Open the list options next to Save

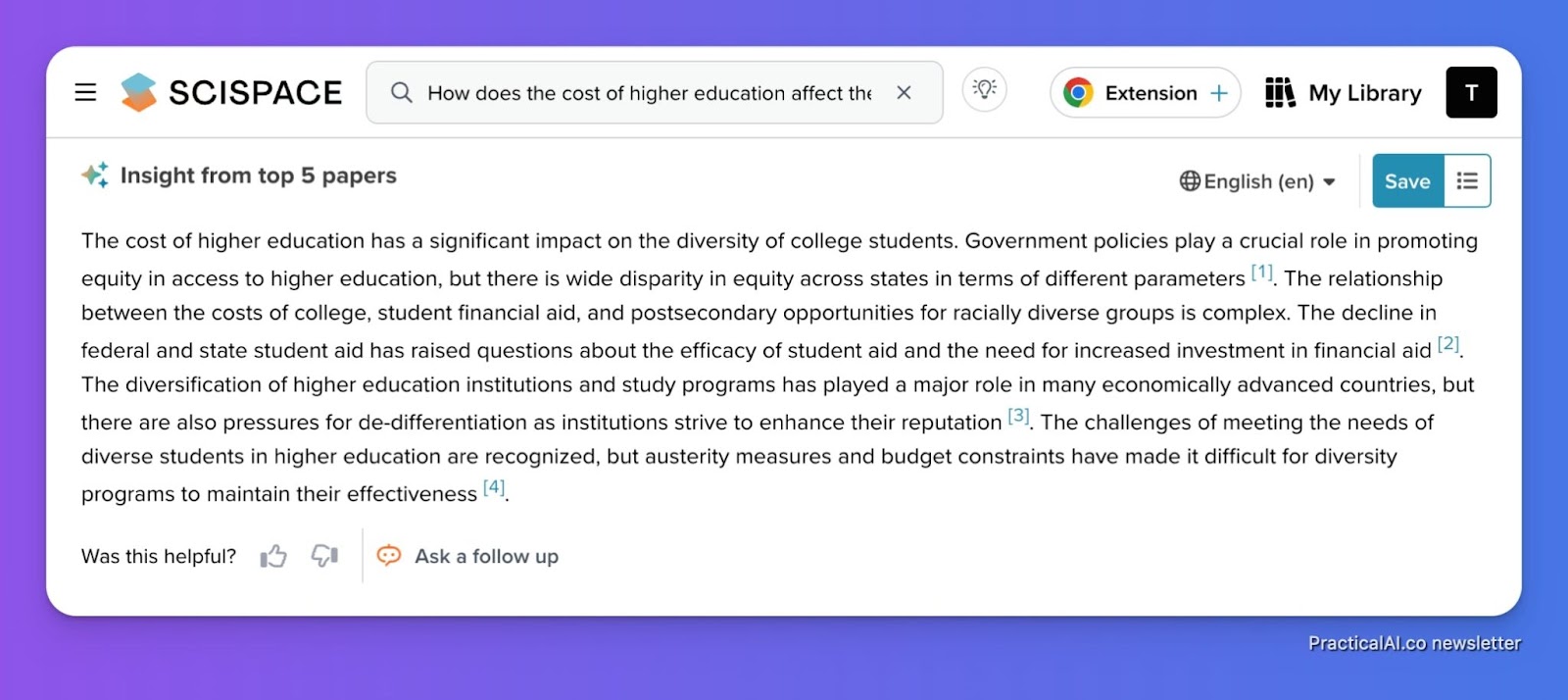1467,180
